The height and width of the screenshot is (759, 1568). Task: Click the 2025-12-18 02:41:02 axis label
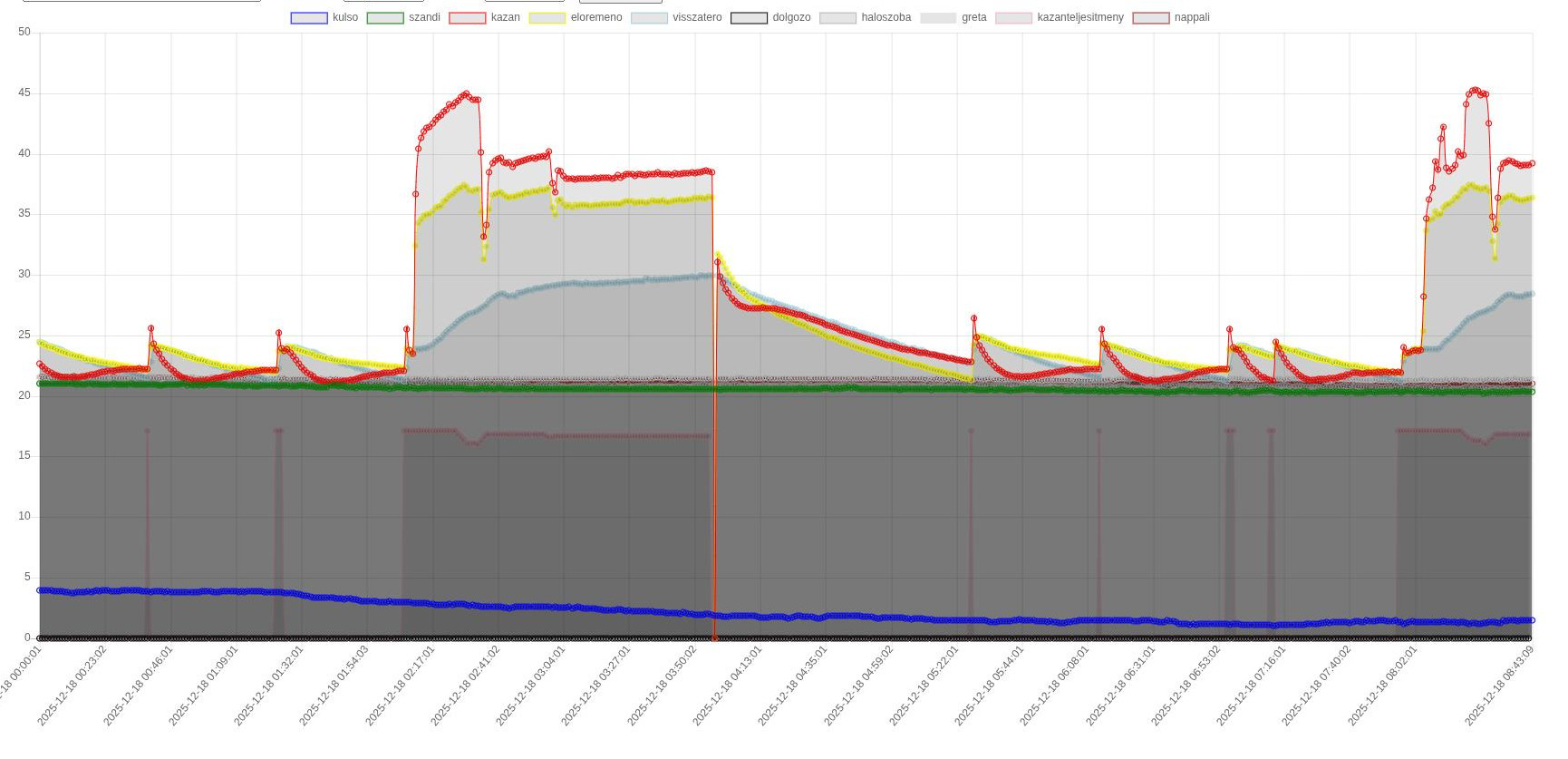(x=466, y=685)
